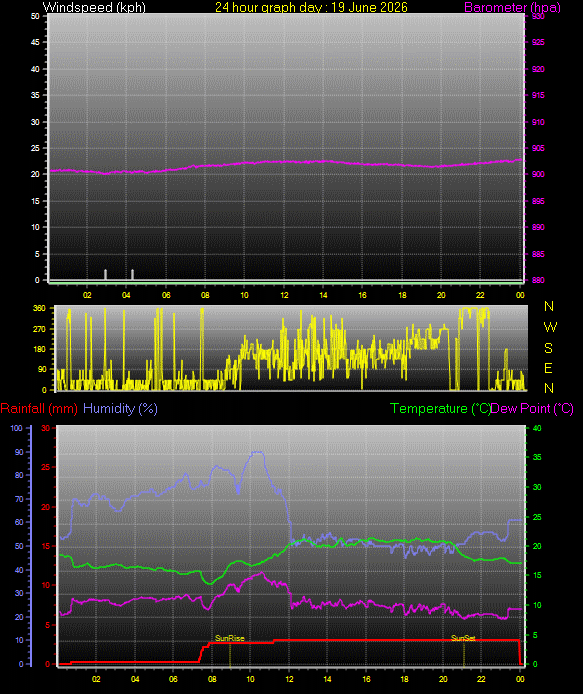This screenshot has height=694, width=583.
Task: Click the "90" humidity axis value
Action: pos(19,452)
